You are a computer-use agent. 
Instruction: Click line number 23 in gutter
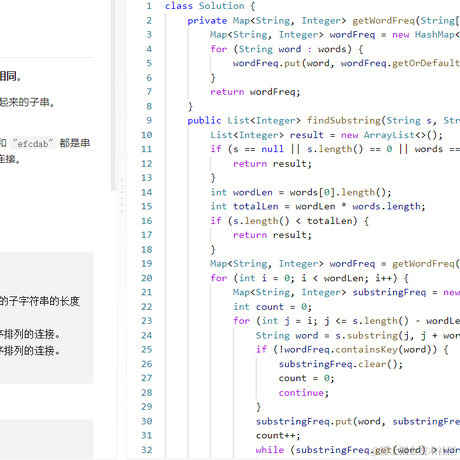tap(147, 321)
